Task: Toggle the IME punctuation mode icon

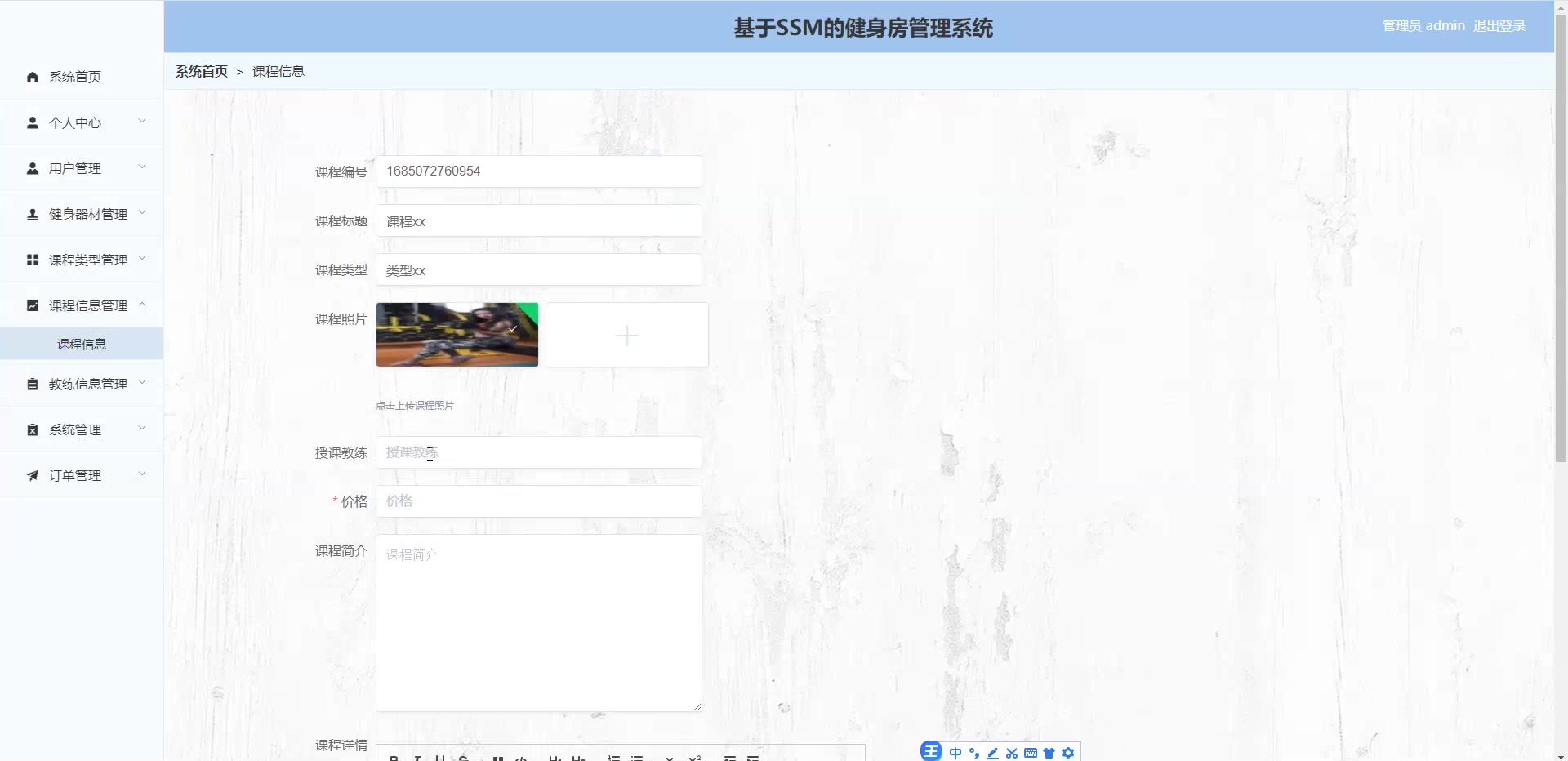Action: coord(974,753)
